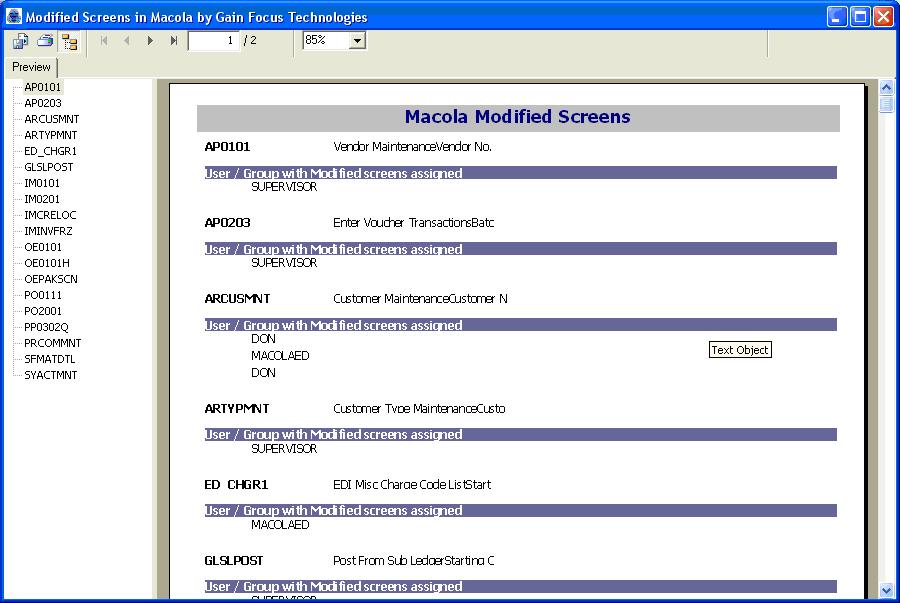Select IM0101 in the group tree
Image resolution: width=900 pixels, height=603 pixels.
point(42,183)
